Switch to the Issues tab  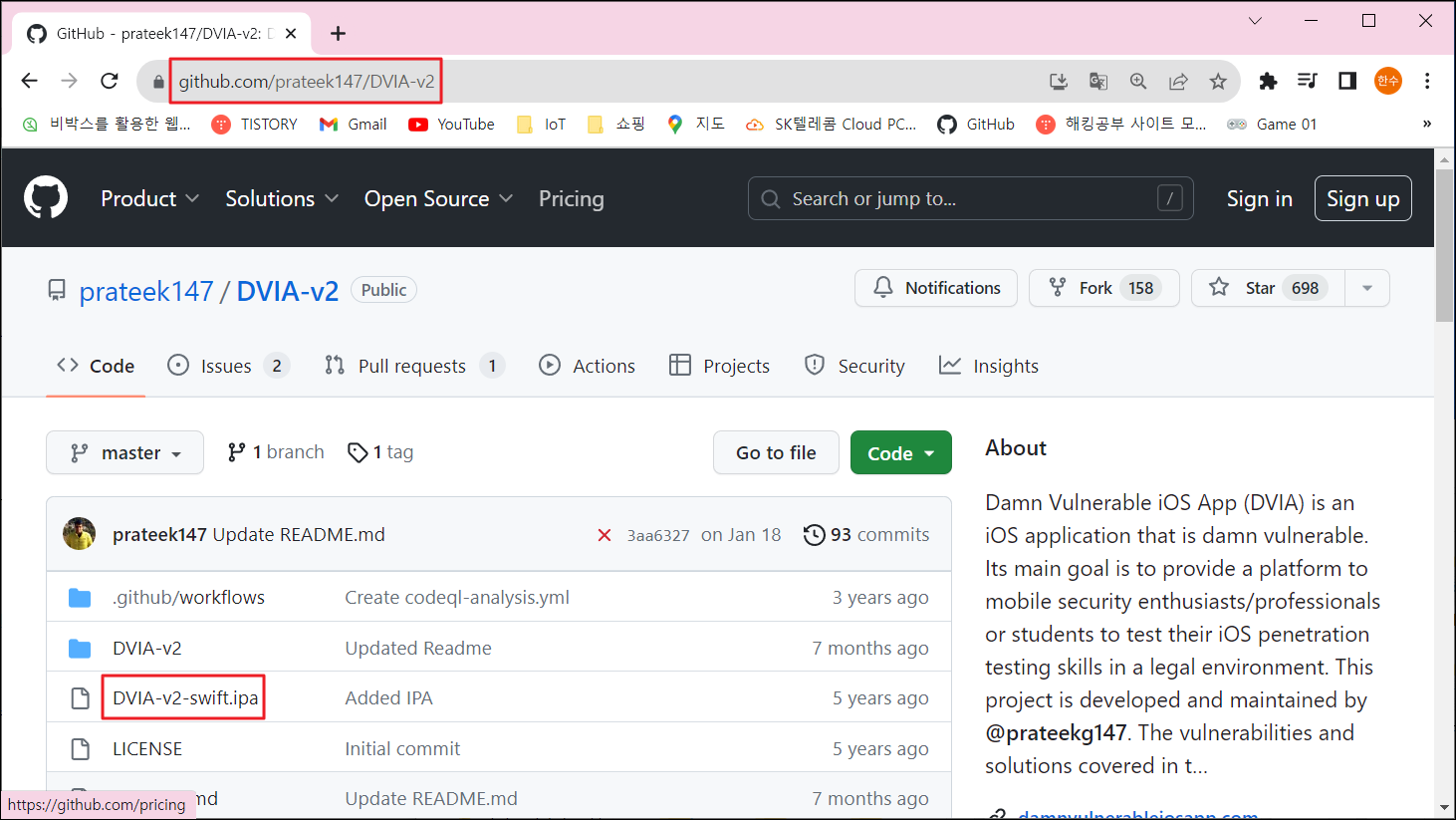228,366
